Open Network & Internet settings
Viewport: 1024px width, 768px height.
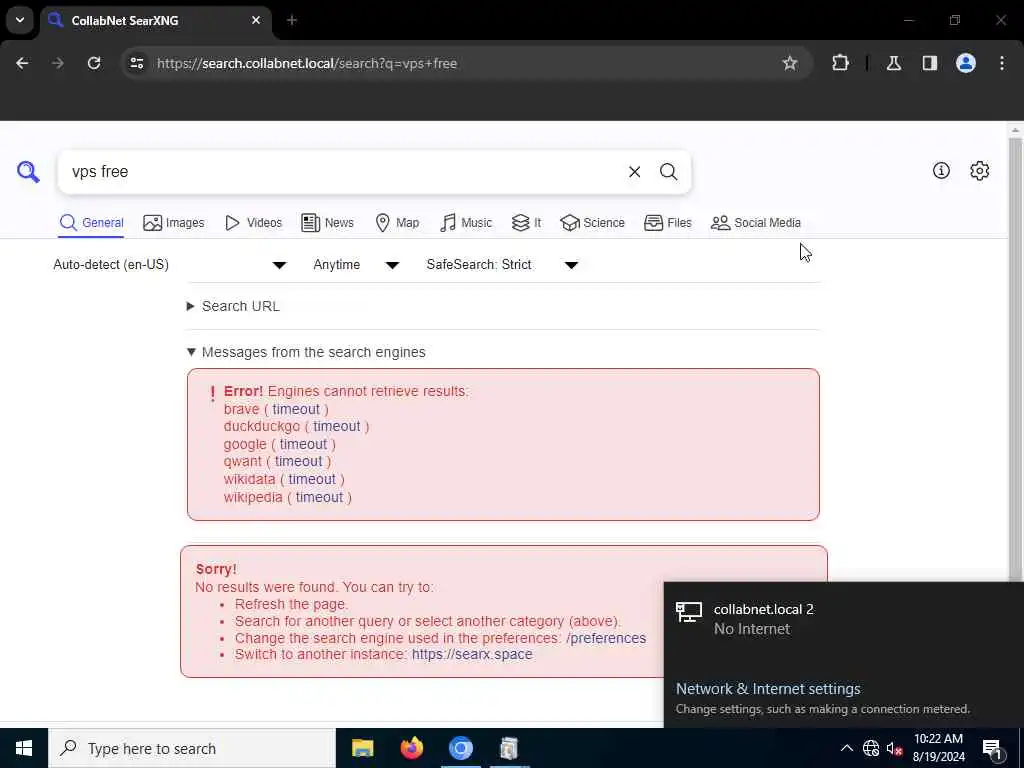(x=768, y=688)
